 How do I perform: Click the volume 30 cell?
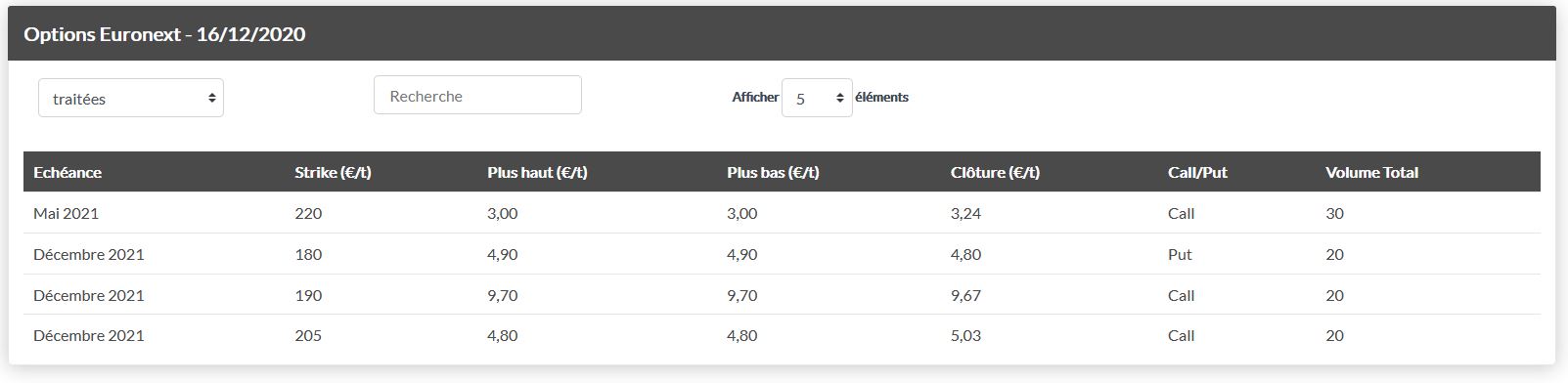(1334, 213)
